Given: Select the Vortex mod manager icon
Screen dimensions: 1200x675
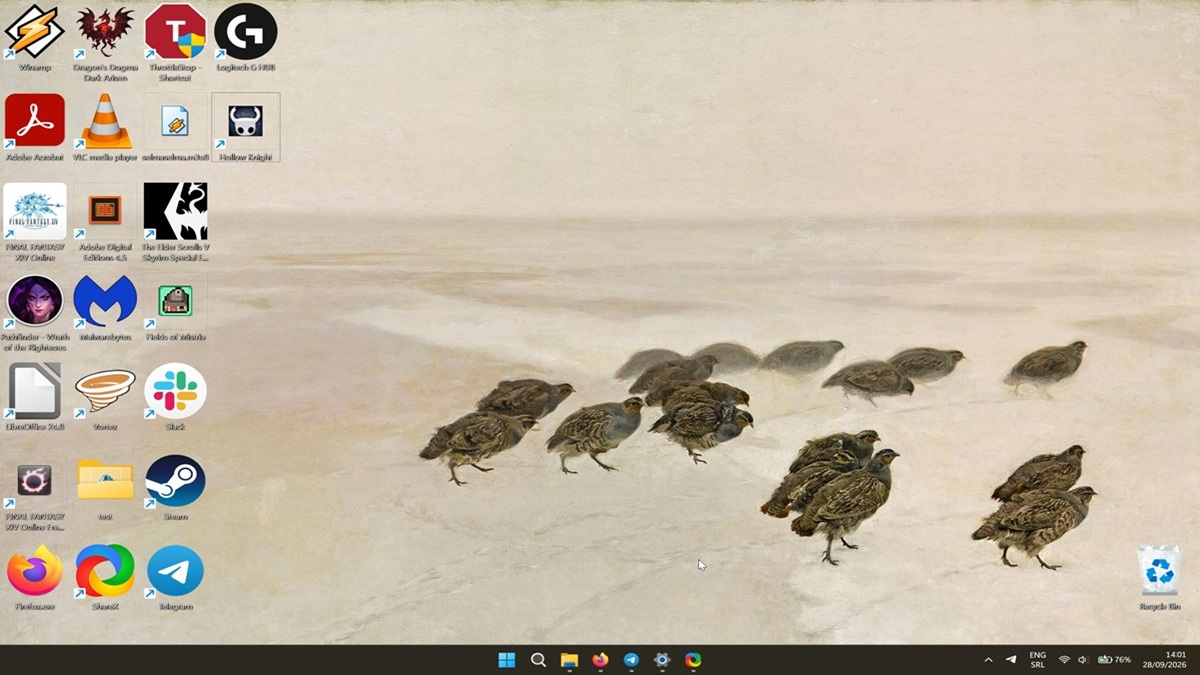Looking at the screenshot, I should coord(105,398).
